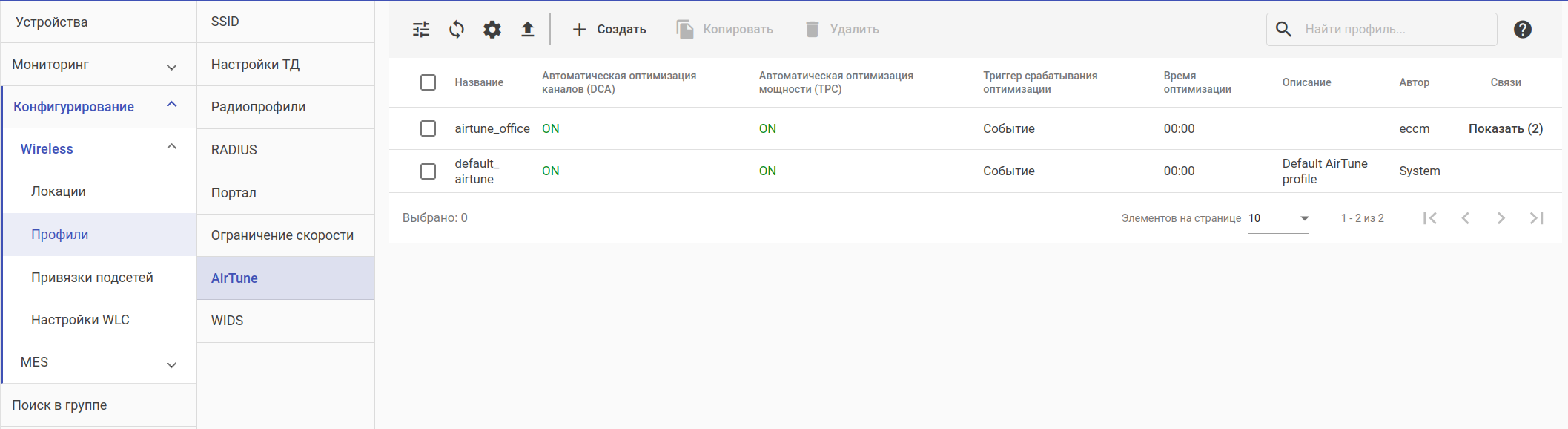The width and height of the screenshot is (1568, 429).
Task: Open the gear settings icon in toolbar
Action: 492,30
